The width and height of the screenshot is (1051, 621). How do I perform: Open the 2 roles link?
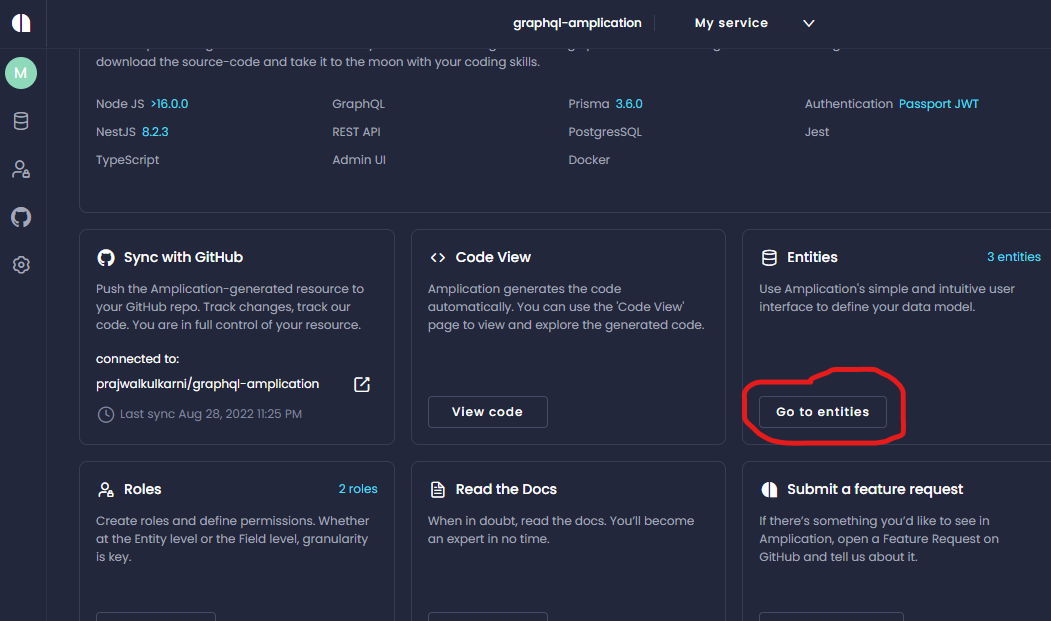(357, 489)
